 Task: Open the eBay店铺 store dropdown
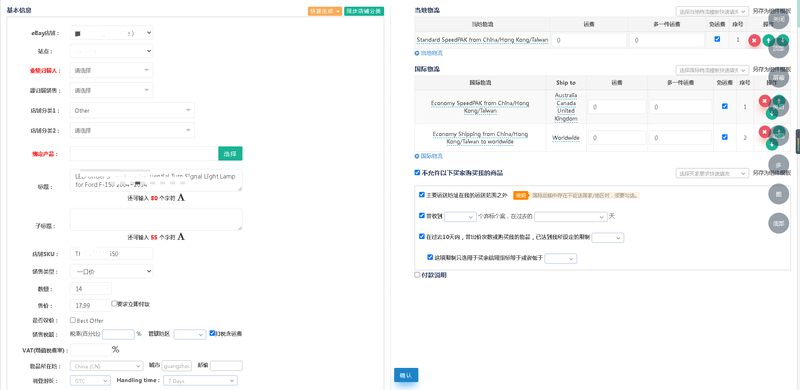click(111, 33)
